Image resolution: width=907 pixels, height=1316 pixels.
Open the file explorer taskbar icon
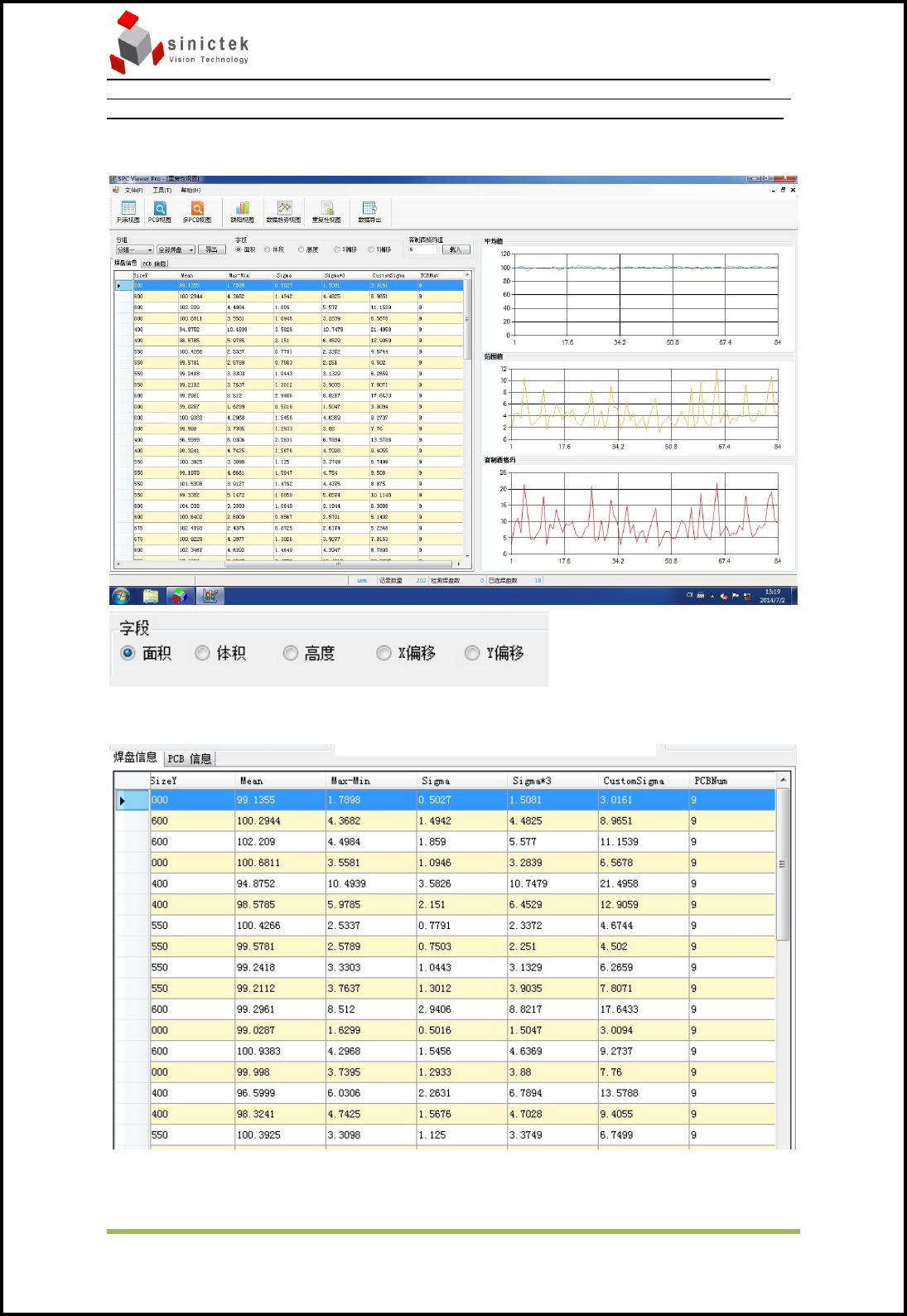point(150,596)
